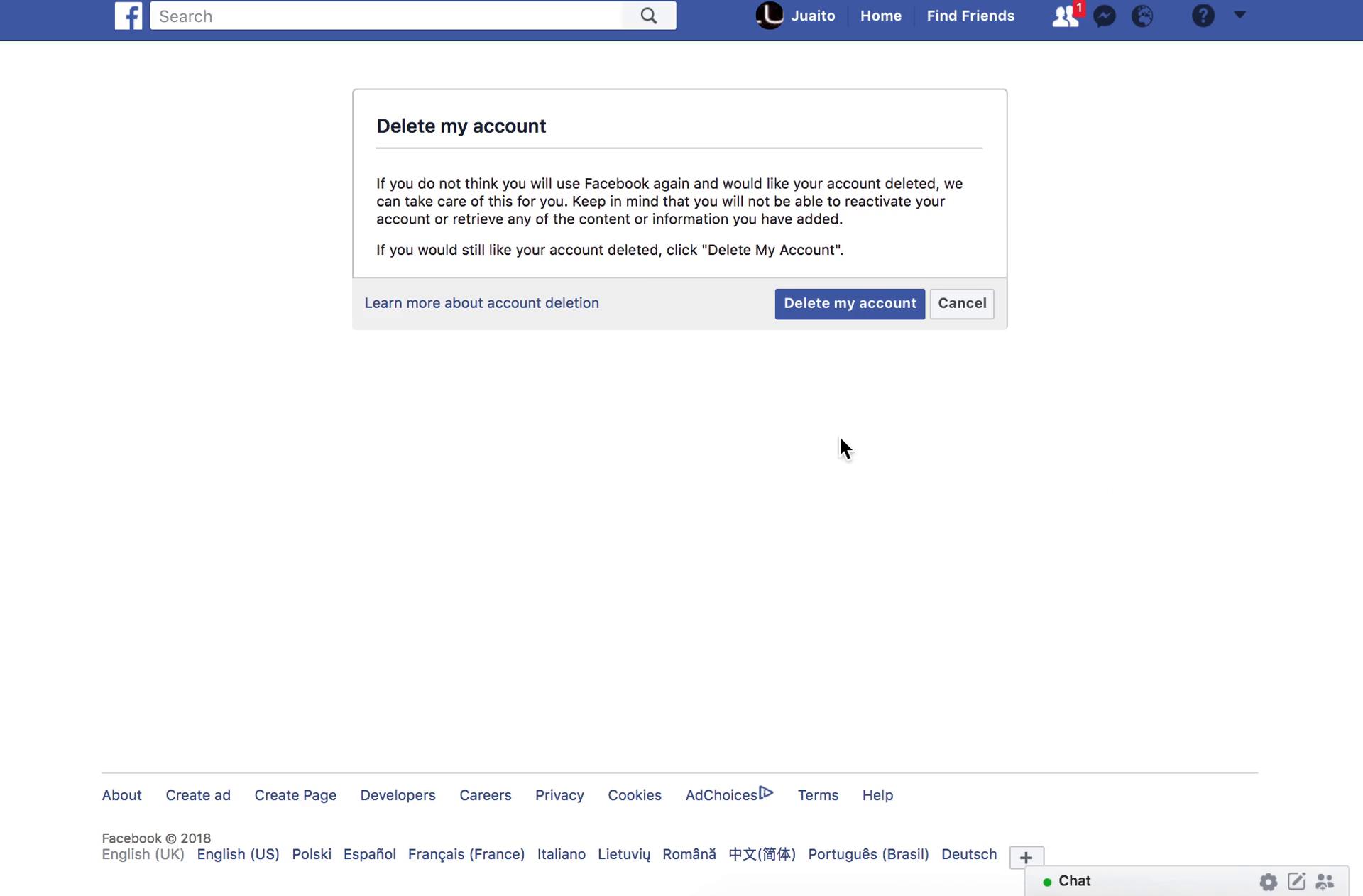Open the Create ad footer link
This screenshot has height=896, width=1363.
click(x=198, y=795)
